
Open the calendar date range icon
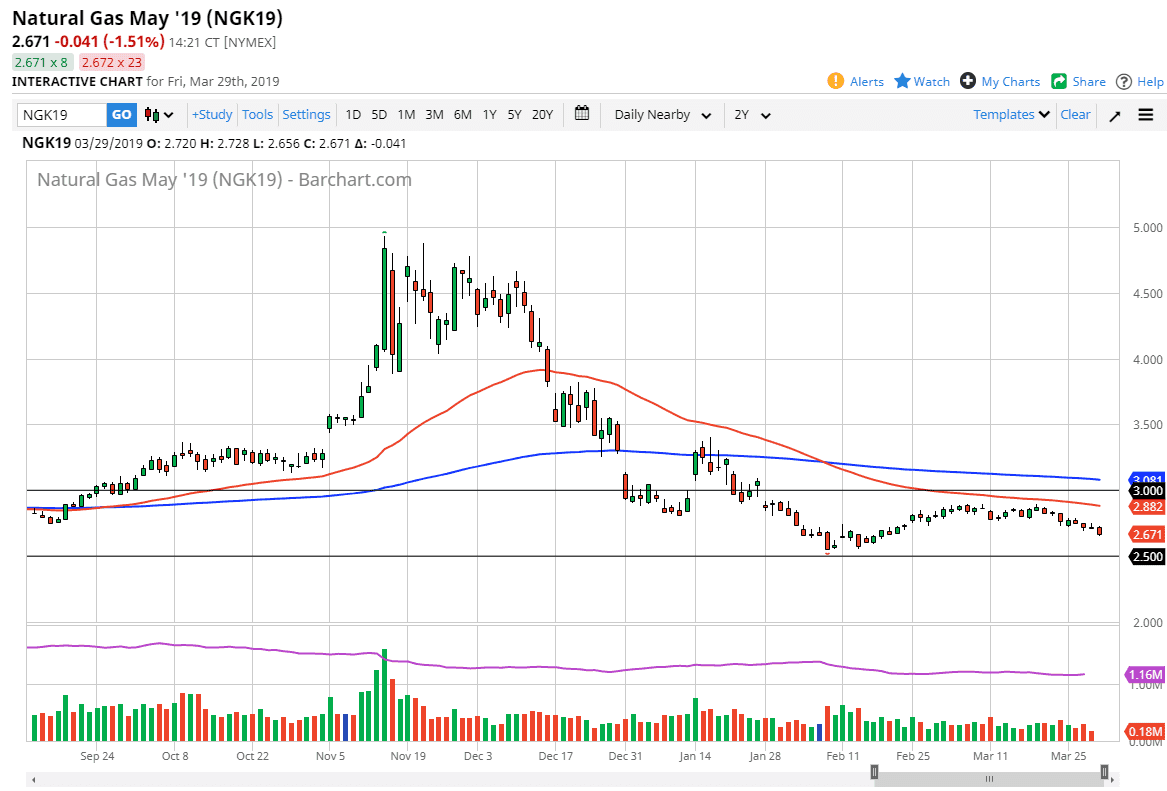coord(583,114)
